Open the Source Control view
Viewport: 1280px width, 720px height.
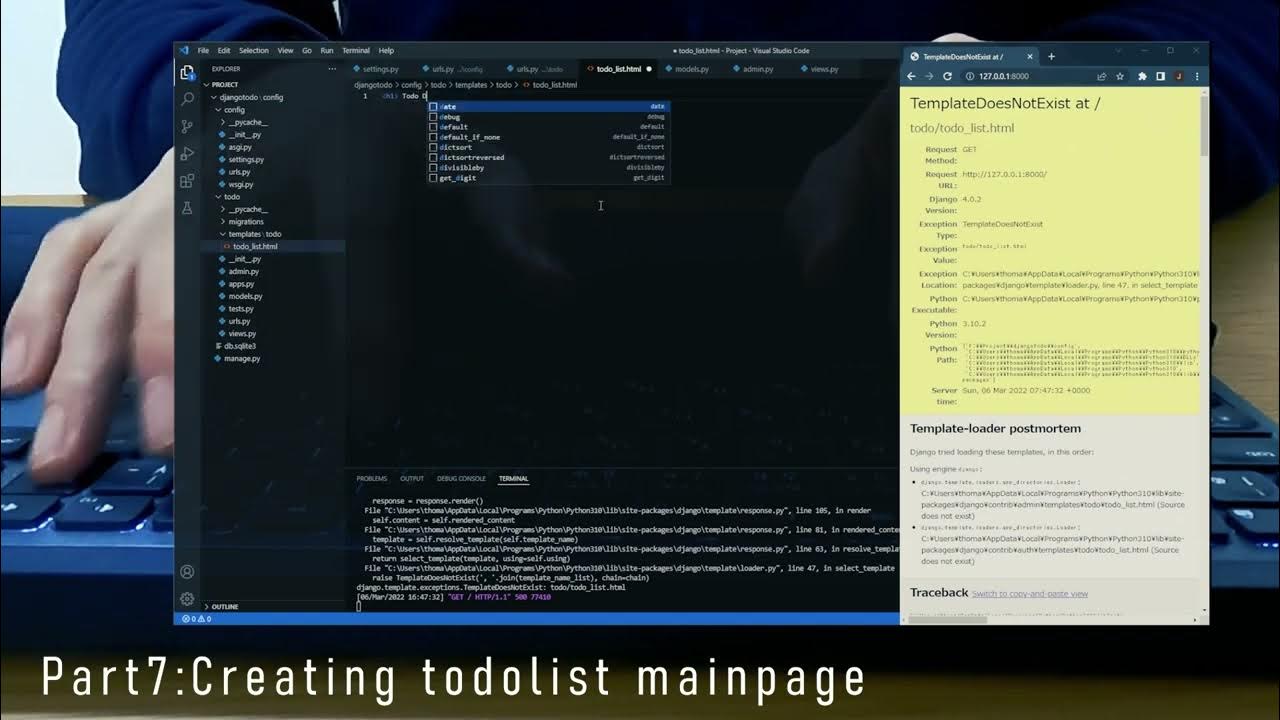(x=186, y=127)
